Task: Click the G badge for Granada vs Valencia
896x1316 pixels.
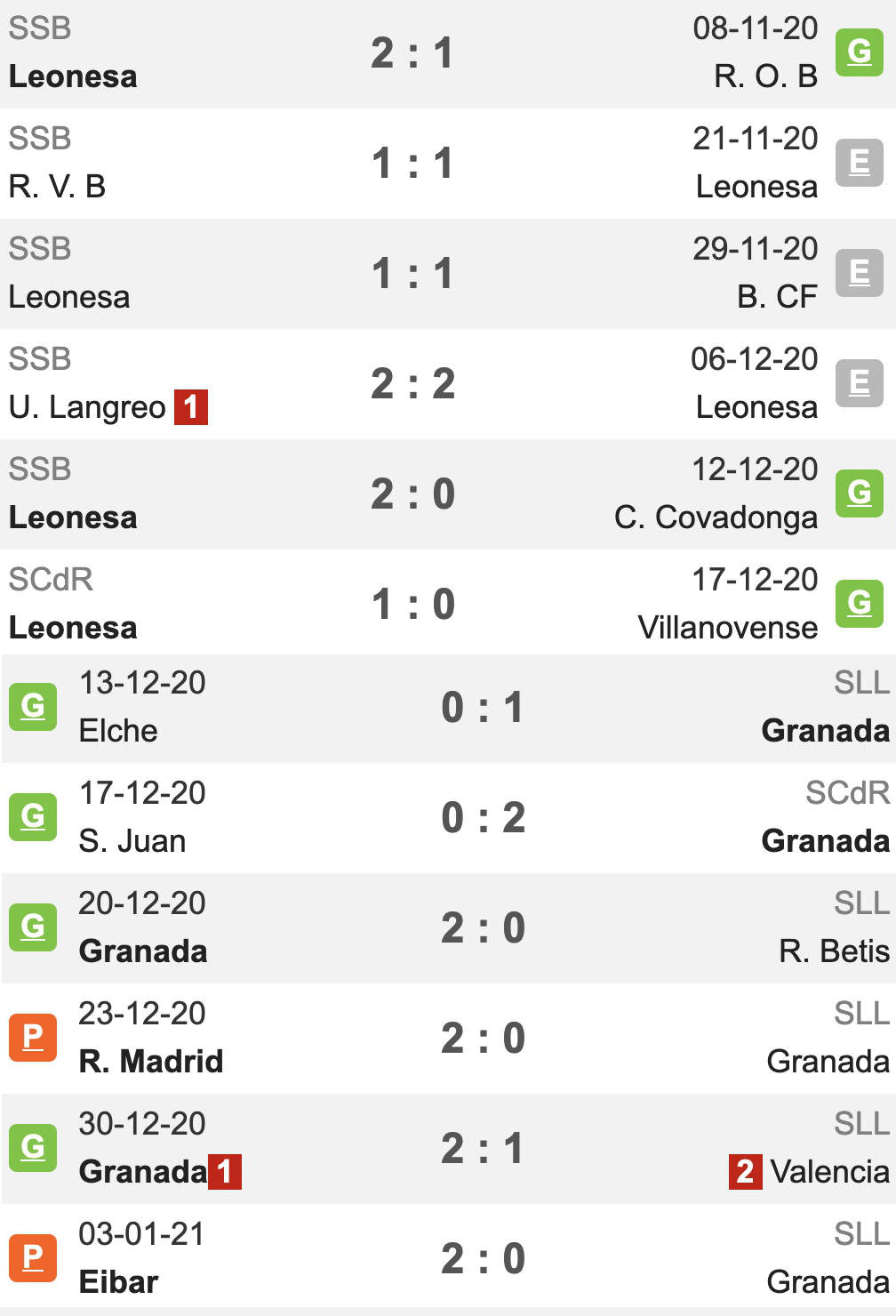Action: tap(33, 1147)
